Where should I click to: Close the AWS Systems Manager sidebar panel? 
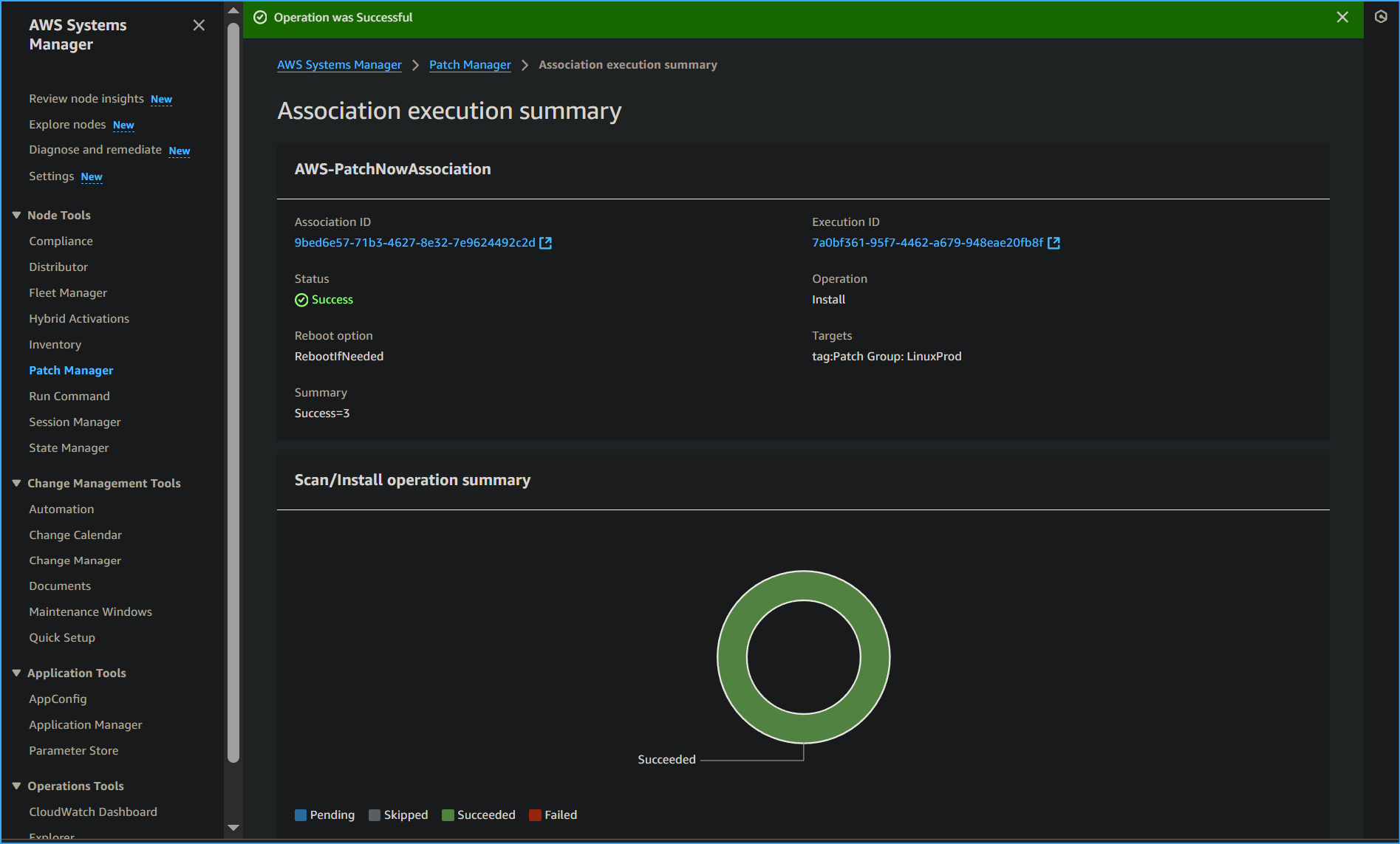coord(199,25)
